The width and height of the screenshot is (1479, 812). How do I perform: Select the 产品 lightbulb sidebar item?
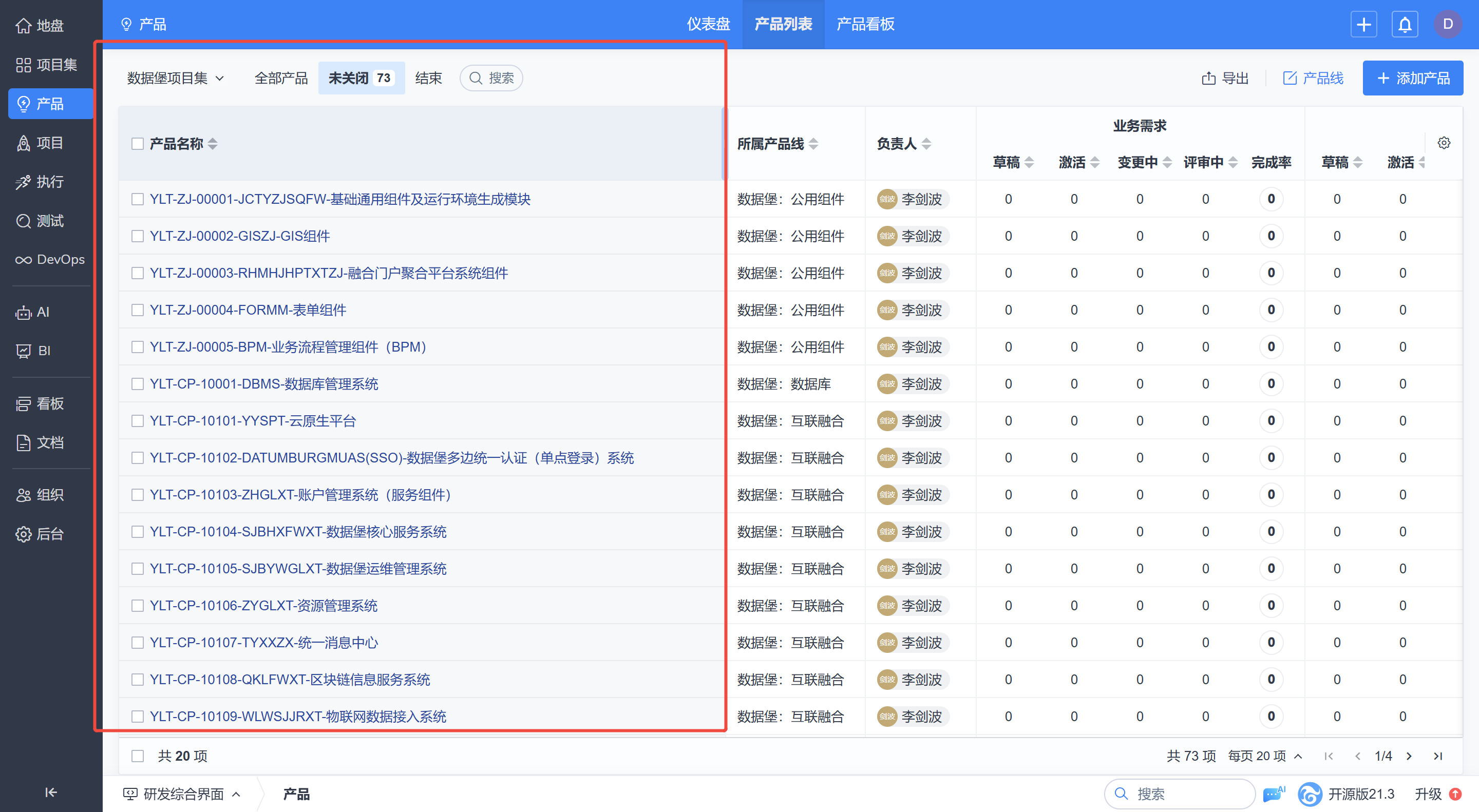[x=50, y=104]
